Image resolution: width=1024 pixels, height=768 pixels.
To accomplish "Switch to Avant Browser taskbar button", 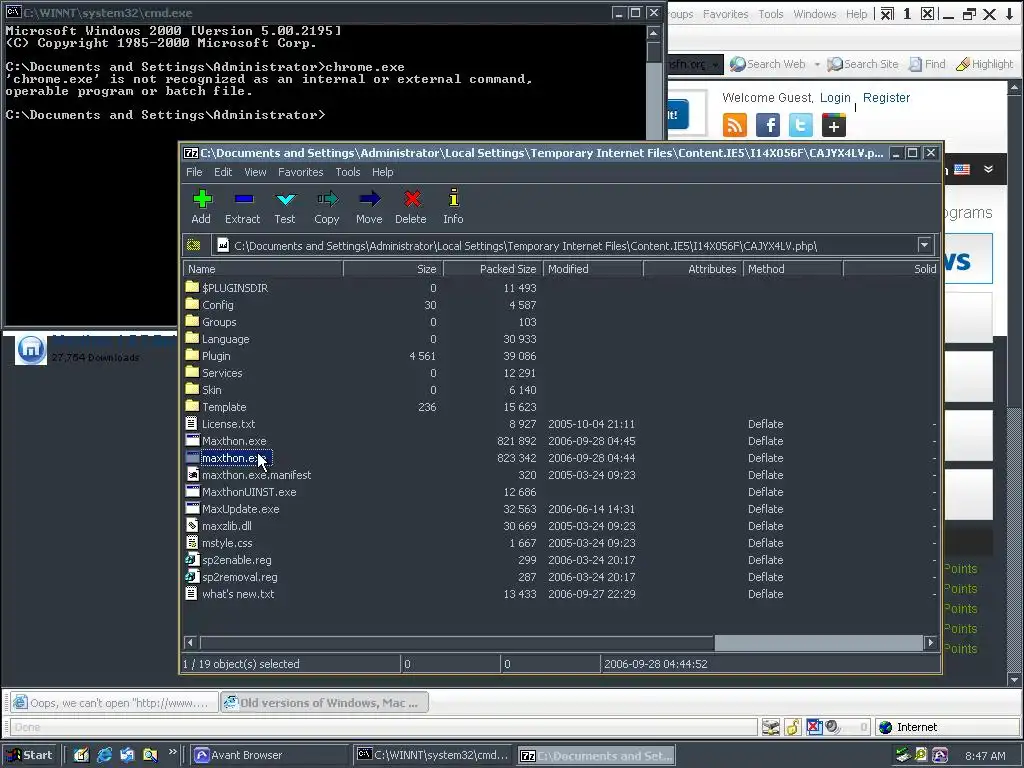I will coord(269,755).
